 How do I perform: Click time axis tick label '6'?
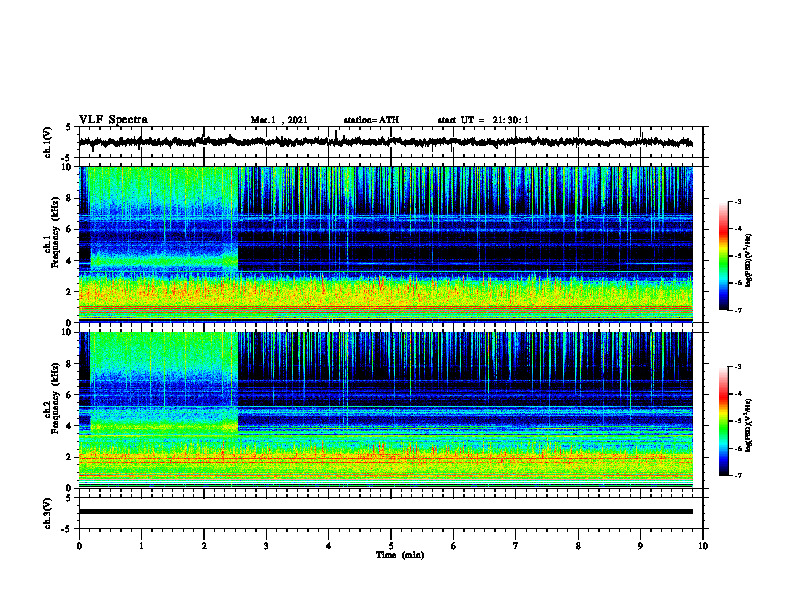(x=454, y=546)
